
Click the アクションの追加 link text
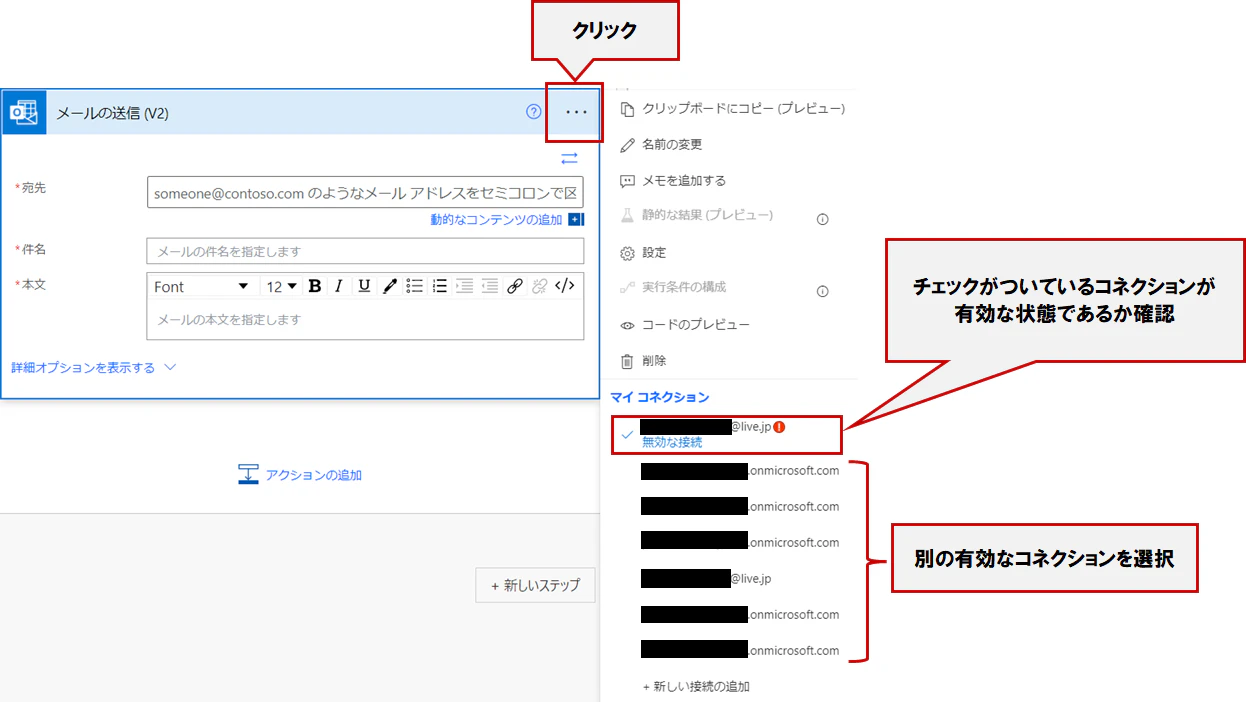[x=313, y=475]
